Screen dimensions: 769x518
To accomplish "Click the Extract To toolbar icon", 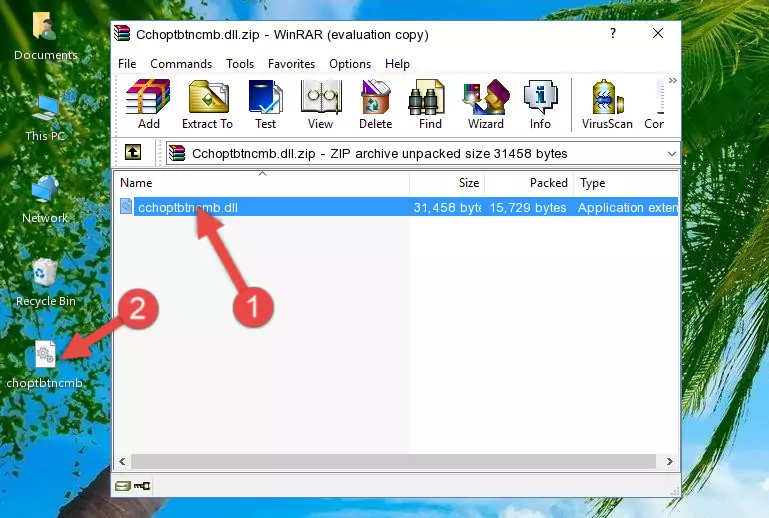I will click(207, 104).
